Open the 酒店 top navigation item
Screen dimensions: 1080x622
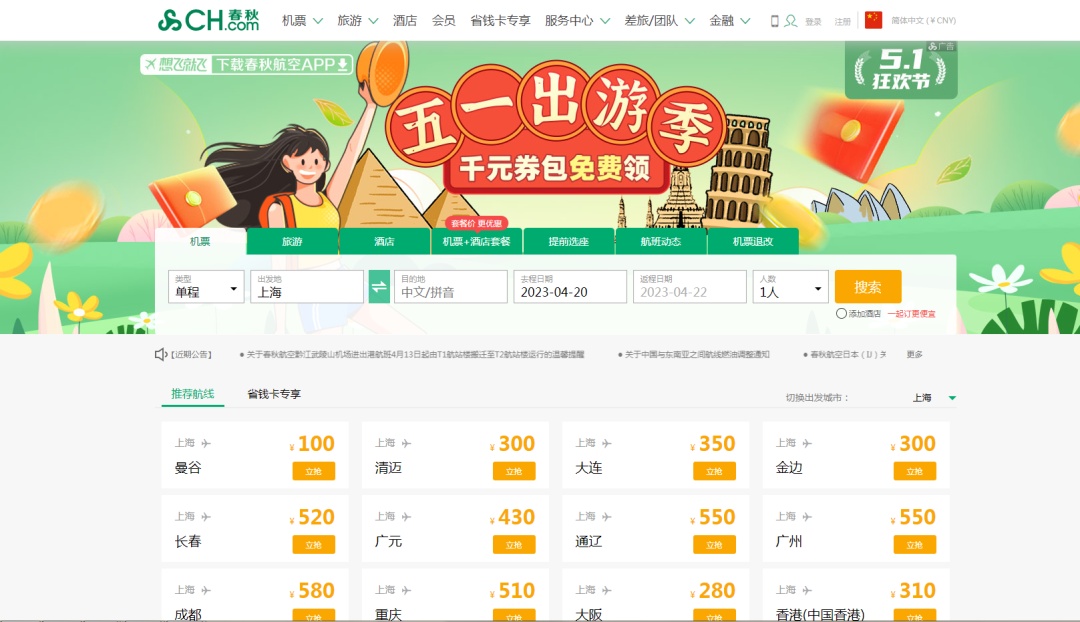405,21
